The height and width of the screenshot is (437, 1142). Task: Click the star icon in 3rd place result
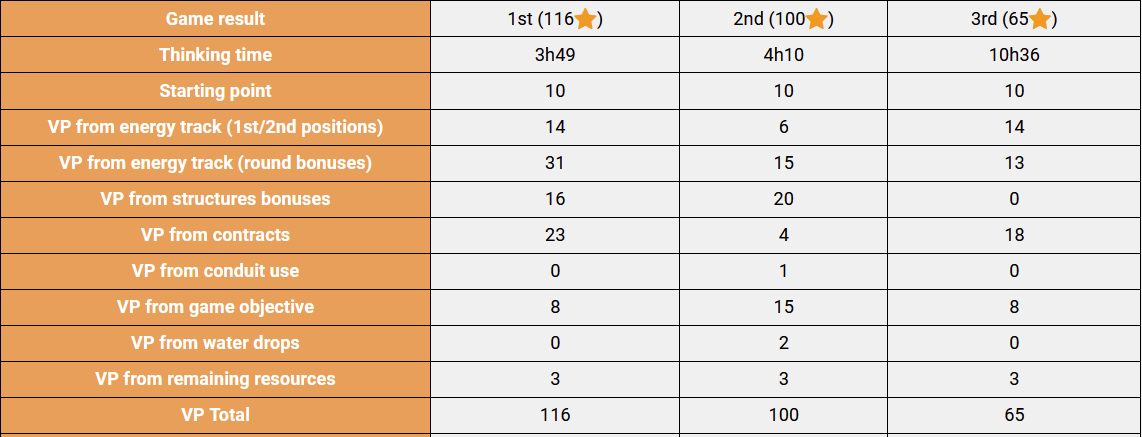tap(1039, 19)
